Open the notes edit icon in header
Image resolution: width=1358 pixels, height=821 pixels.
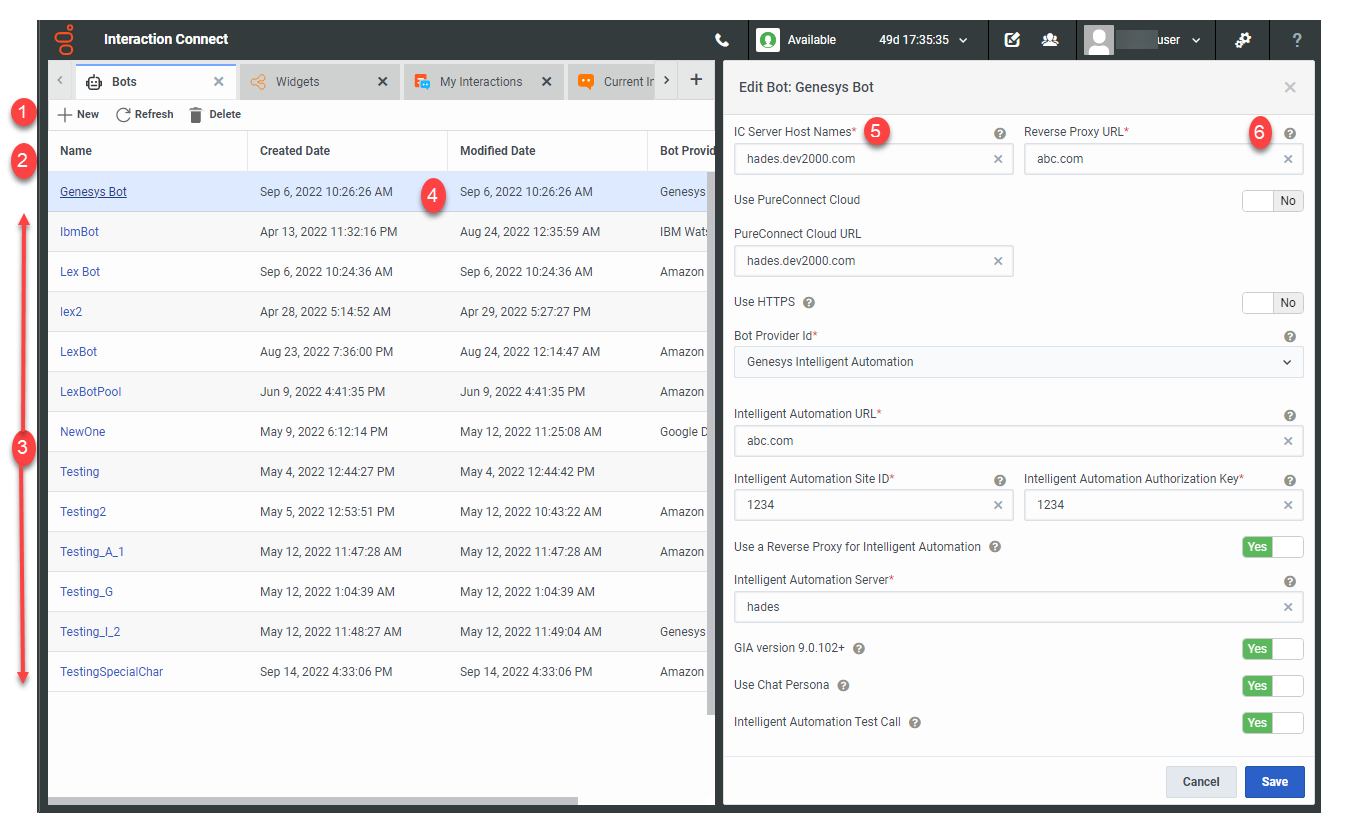[x=1012, y=40]
